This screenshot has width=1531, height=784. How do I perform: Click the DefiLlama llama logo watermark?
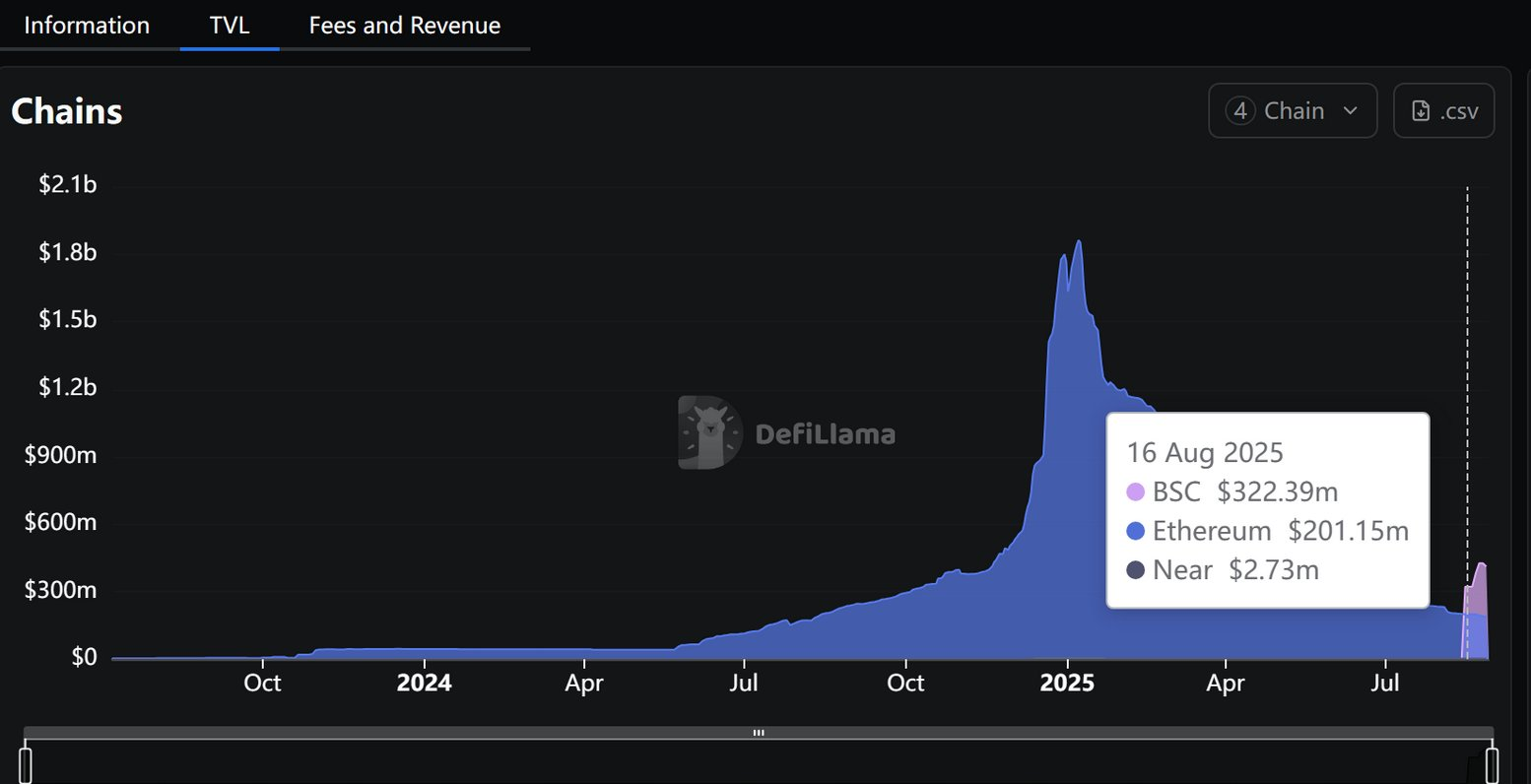708,432
